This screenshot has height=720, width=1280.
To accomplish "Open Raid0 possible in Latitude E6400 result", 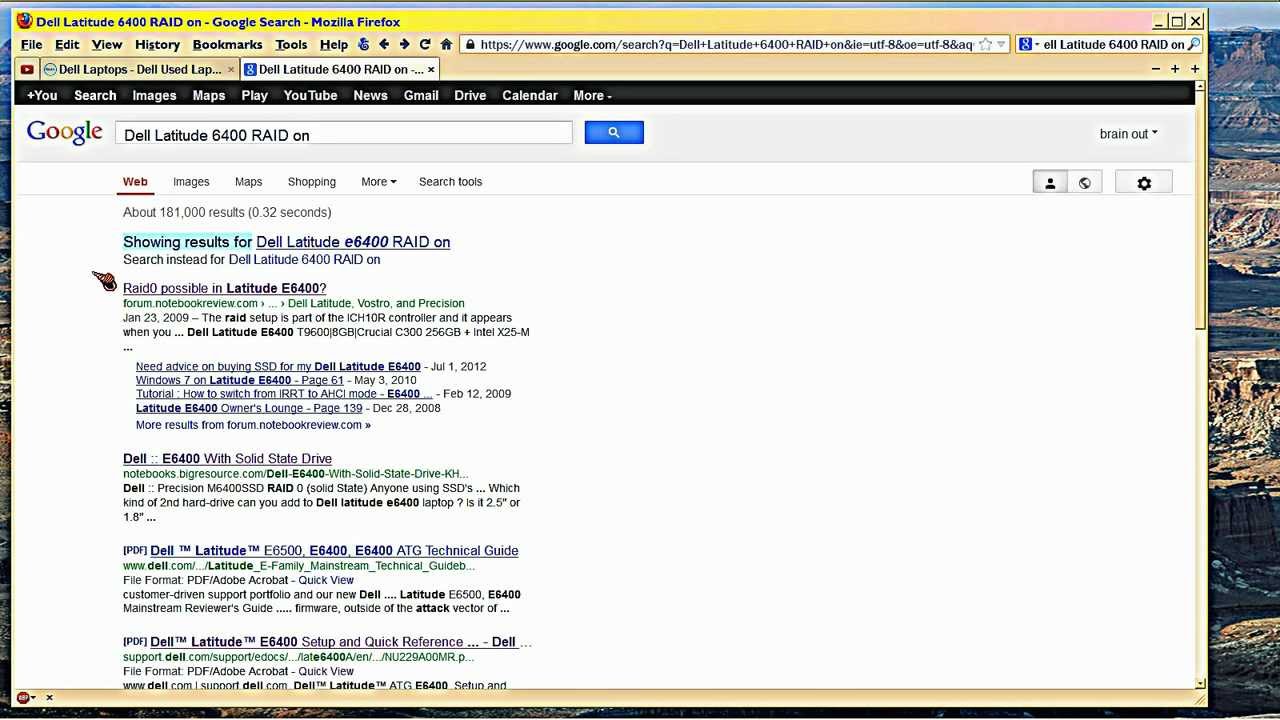I will [x=224, y=288].
